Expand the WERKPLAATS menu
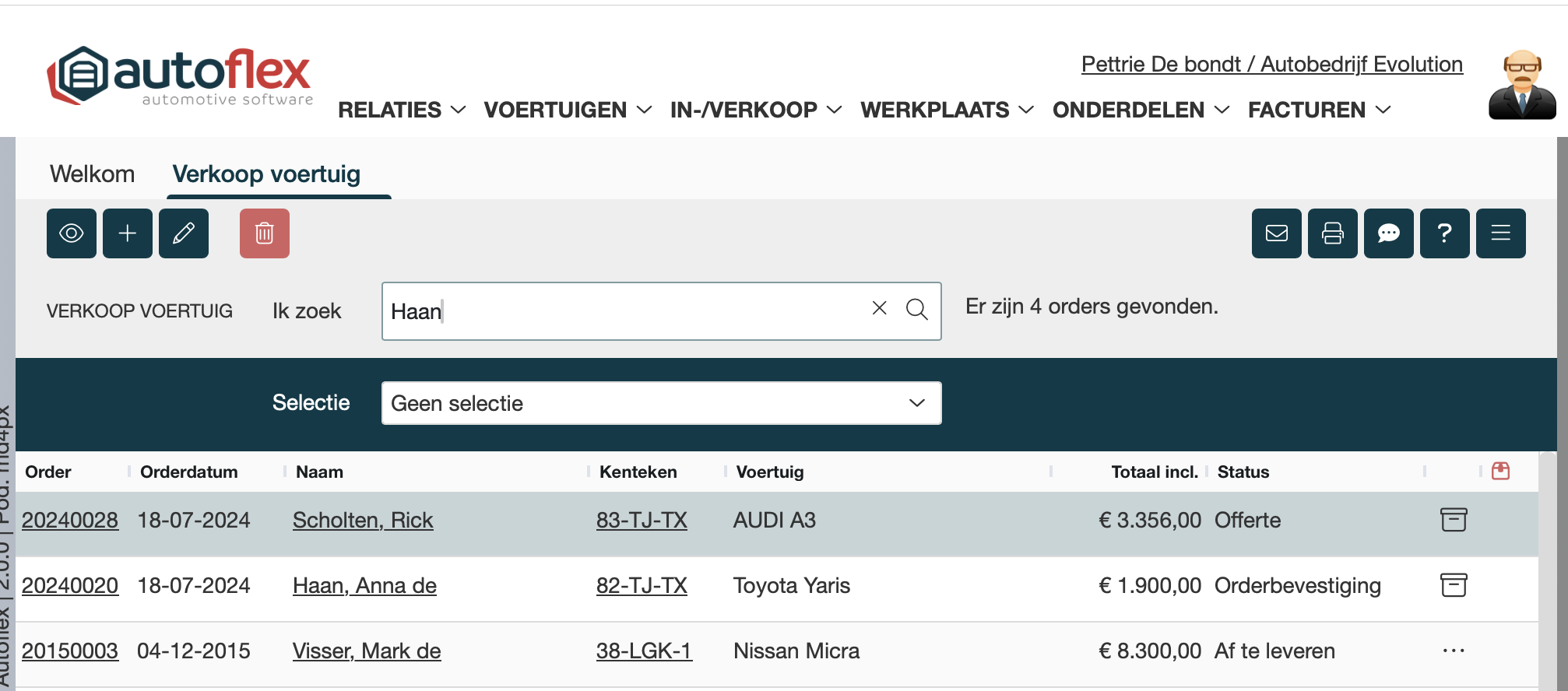This screenshot has height=691, width=1568. click(947, 110)
